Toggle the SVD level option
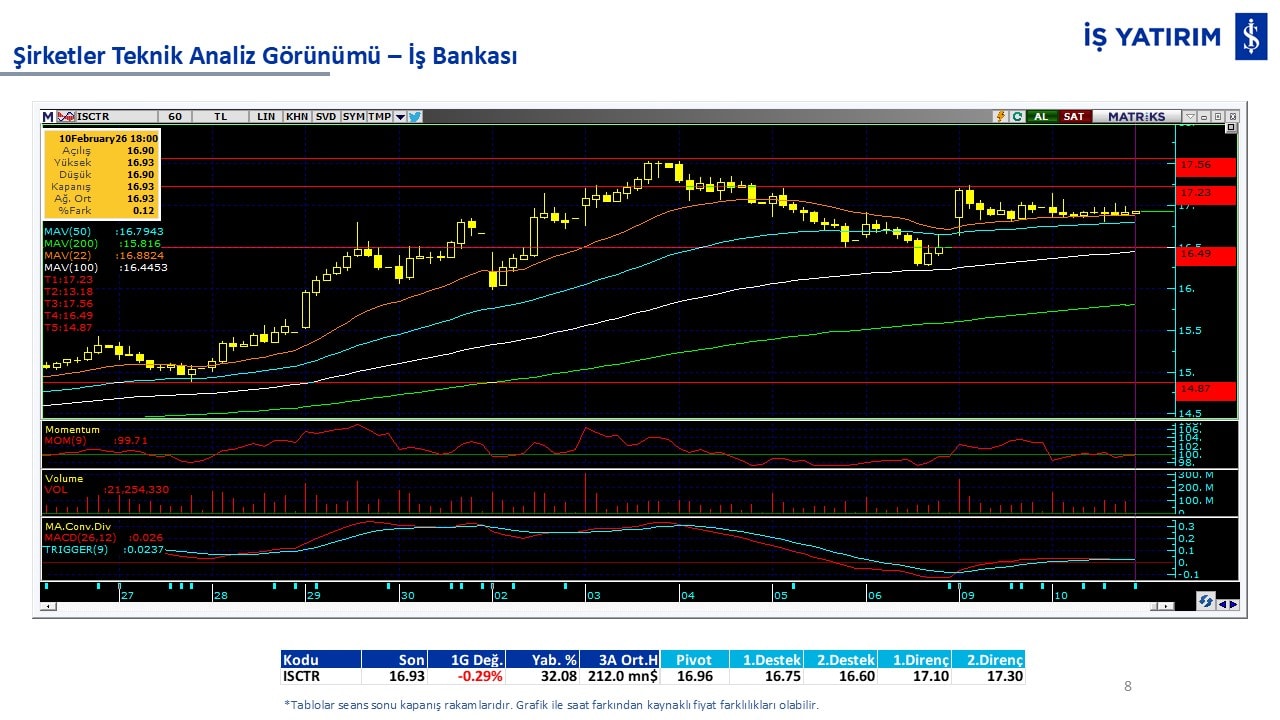This screenshot has width=1280, height=720. tap(326, 117)
